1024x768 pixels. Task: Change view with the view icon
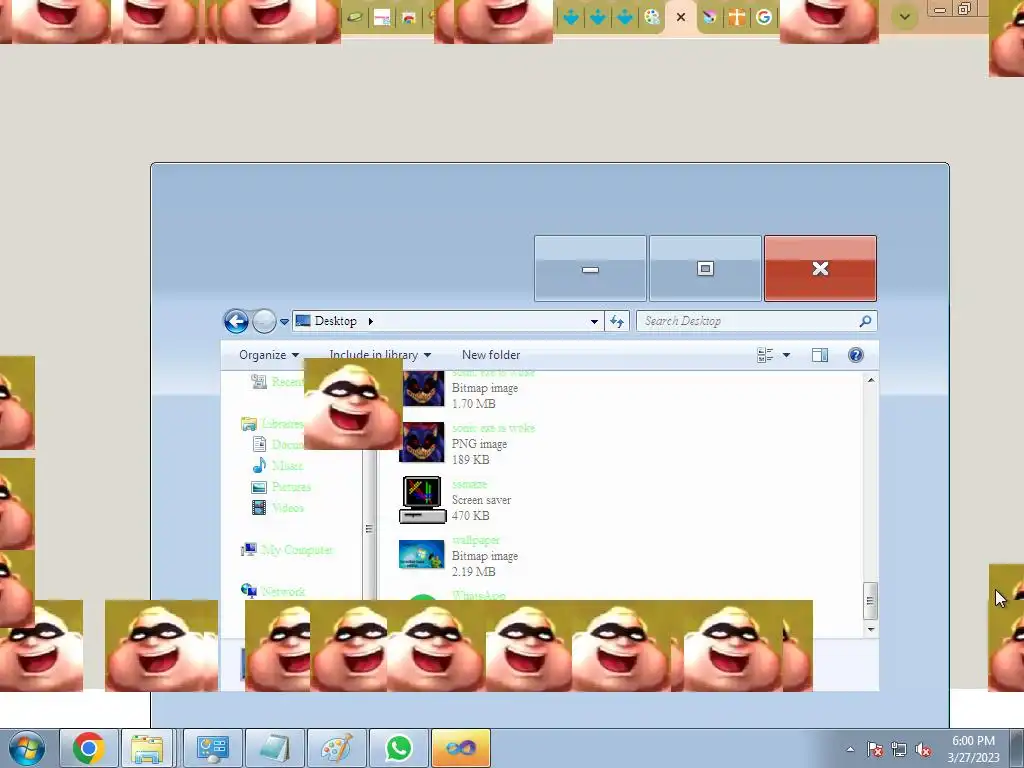pos(765,355)
